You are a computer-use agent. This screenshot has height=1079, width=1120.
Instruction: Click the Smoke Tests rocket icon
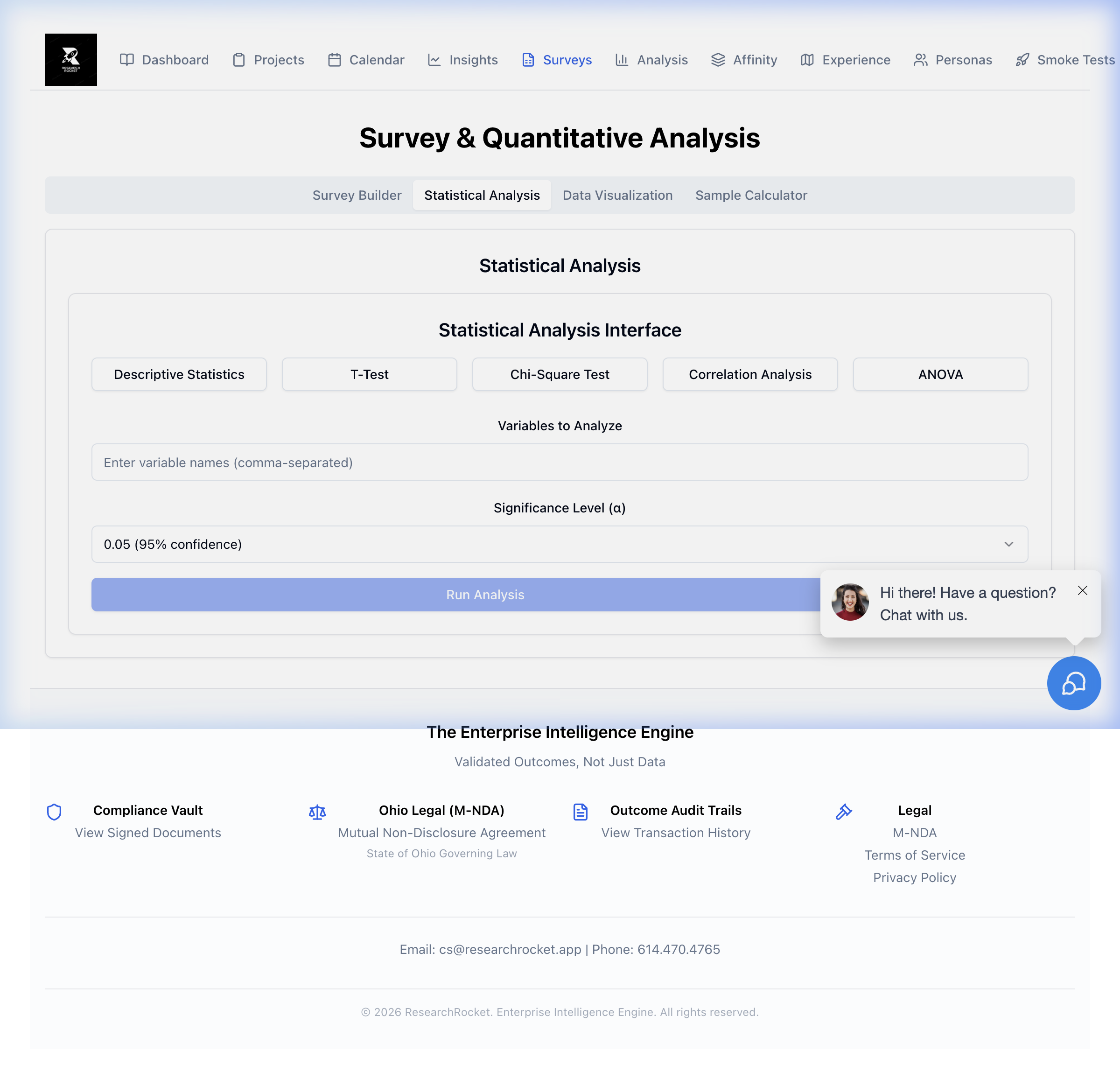(1022, 60)
